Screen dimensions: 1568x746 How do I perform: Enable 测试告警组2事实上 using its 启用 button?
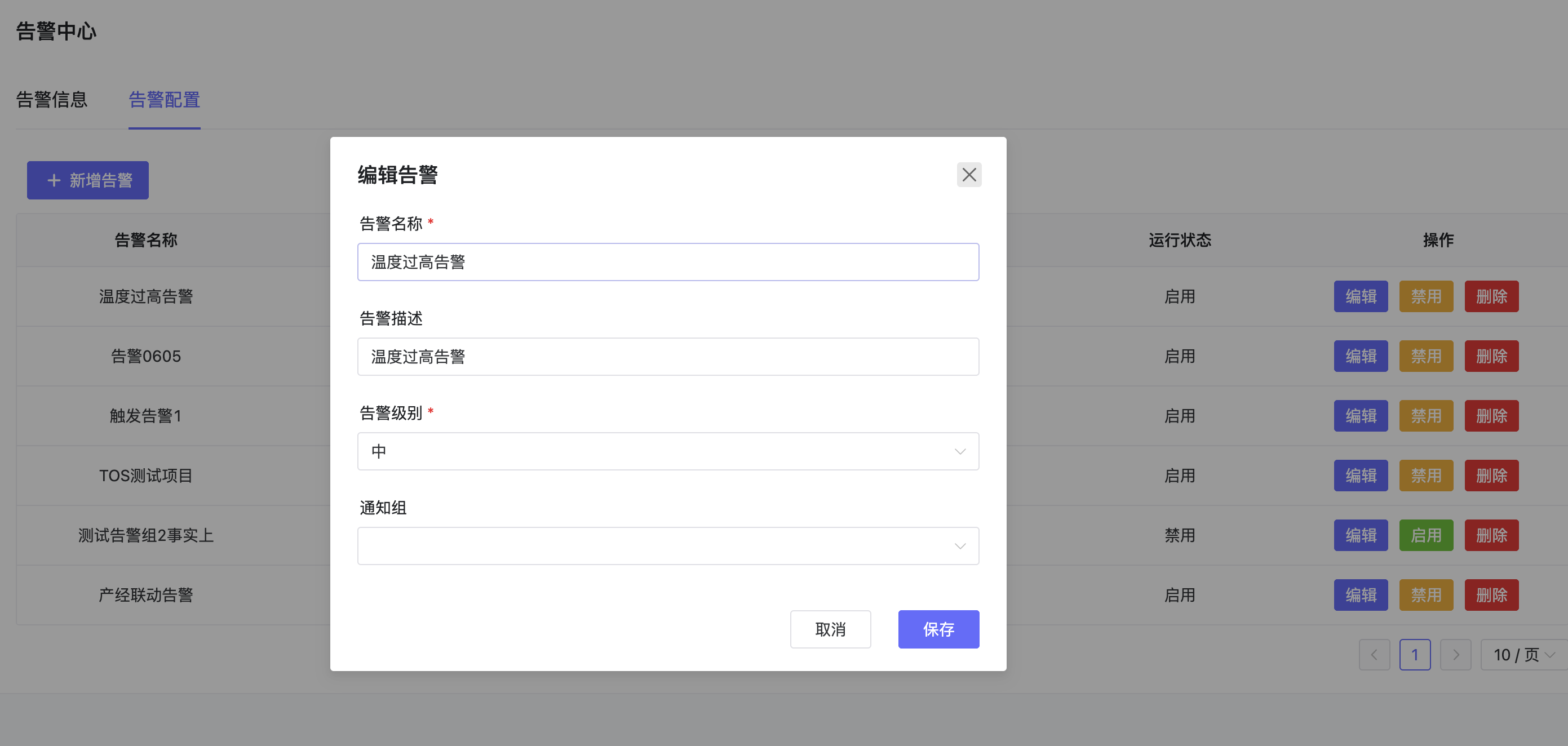(1426, 535)
